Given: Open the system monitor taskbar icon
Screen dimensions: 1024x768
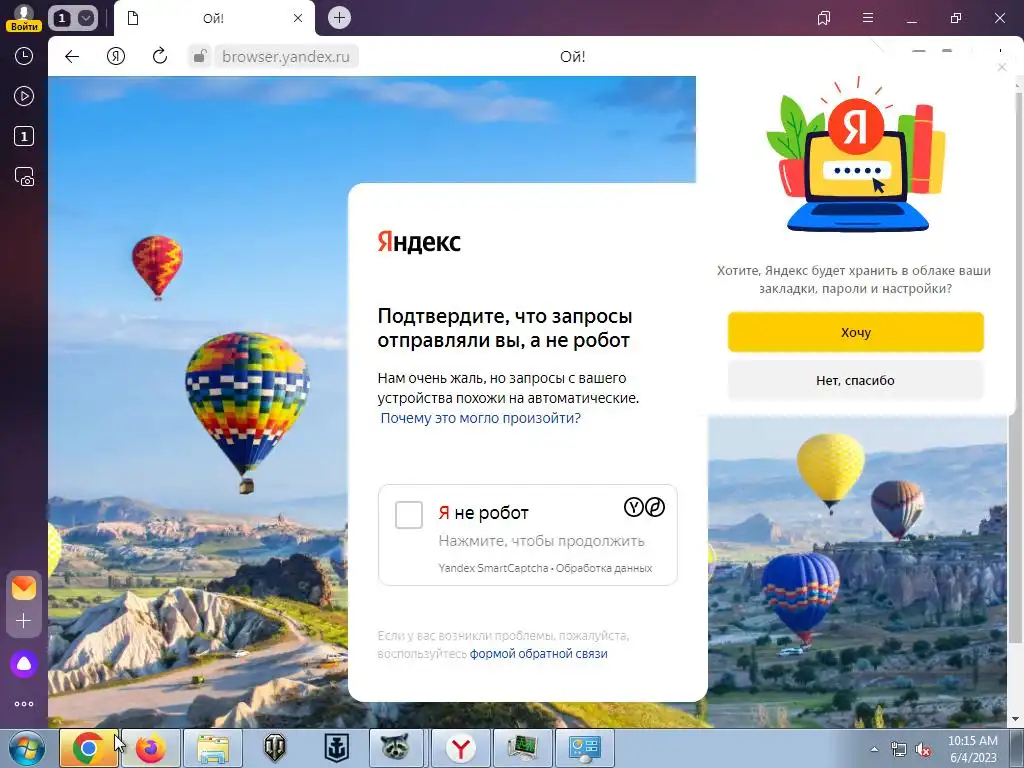Looking at the screenshot, I should [x=523, y=748].
